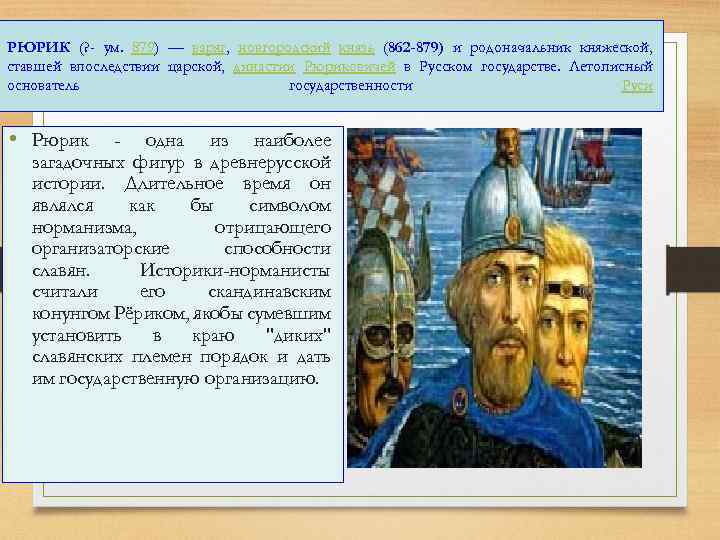Select the painting of Rurik with warriors
Viewport: 720px width, 540px height.
click(x=494, y=298)
